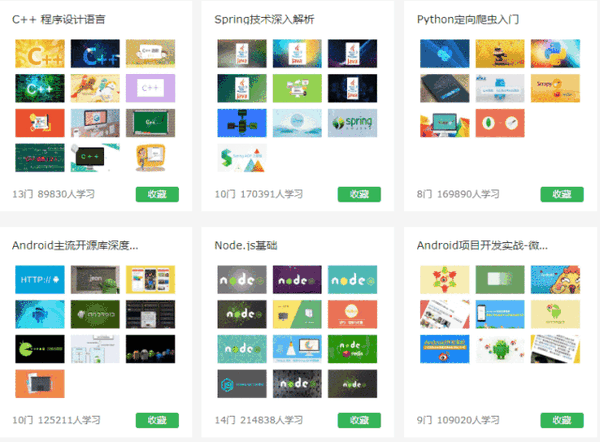This screenshot has width=600, height=442.
Task: Select the dark blue C++ thumbnail
Action: [x=95, y=54]
